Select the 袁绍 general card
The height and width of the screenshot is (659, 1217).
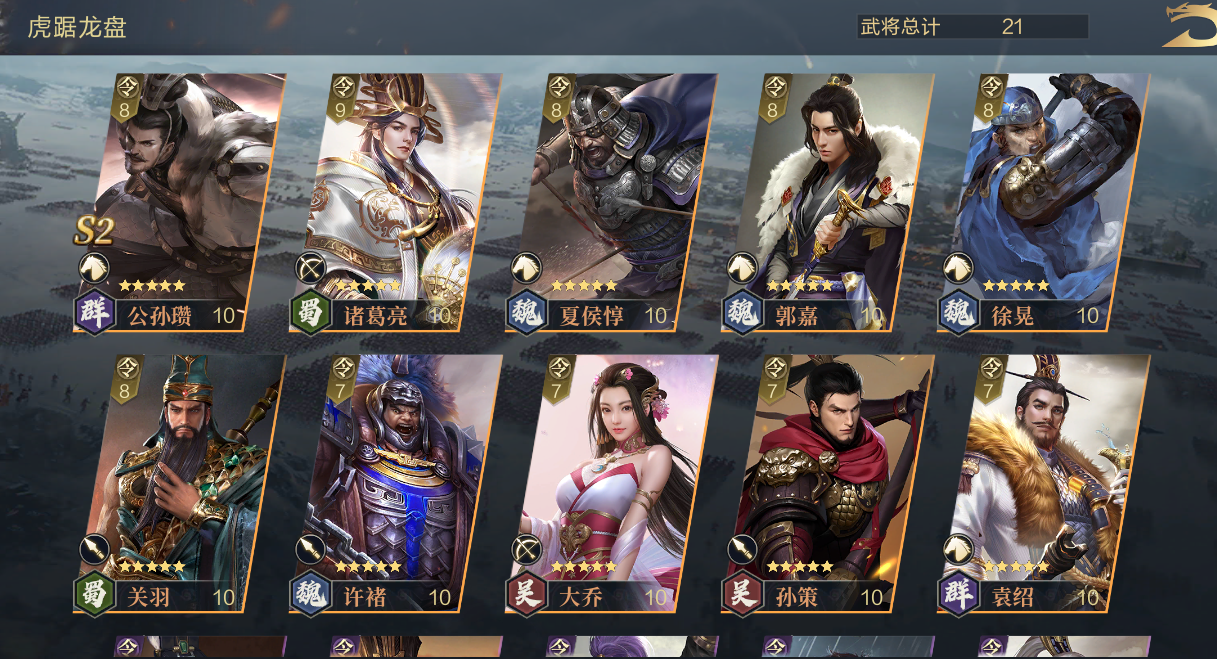coord(1044,483)
